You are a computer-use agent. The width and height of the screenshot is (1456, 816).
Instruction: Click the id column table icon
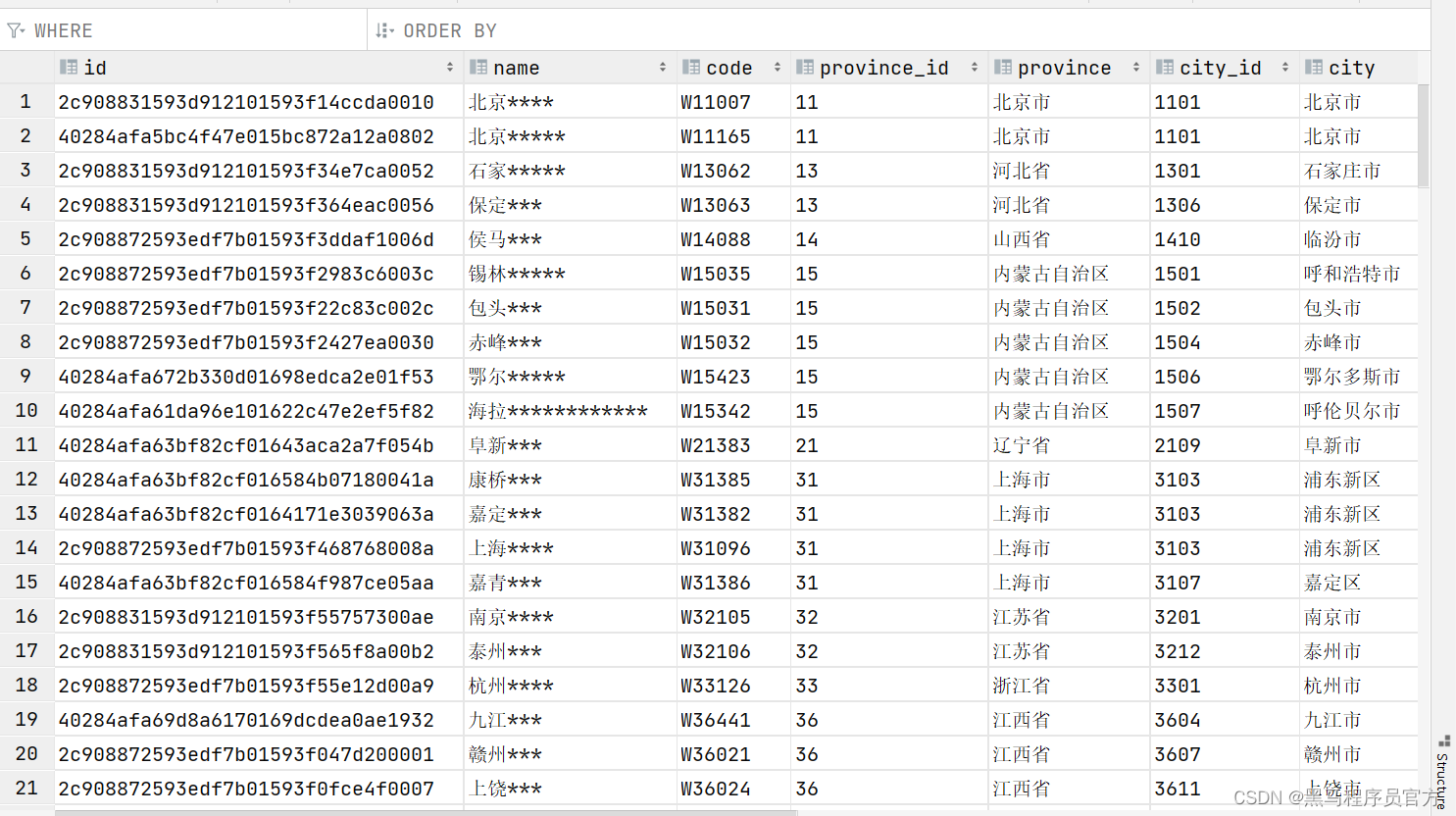(x=69, y=68)
